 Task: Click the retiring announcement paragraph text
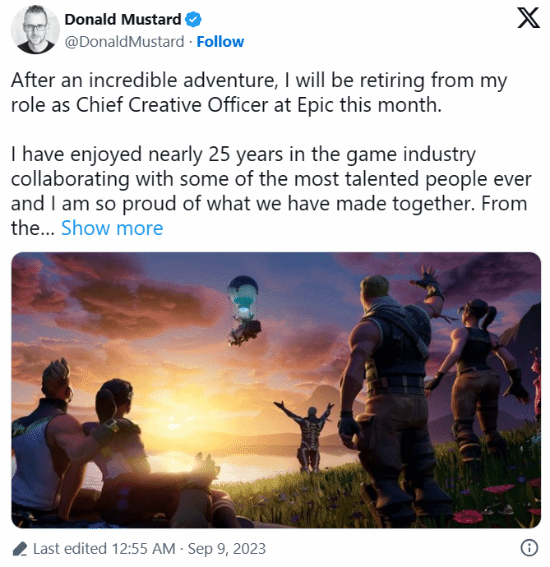pos(259,93)
